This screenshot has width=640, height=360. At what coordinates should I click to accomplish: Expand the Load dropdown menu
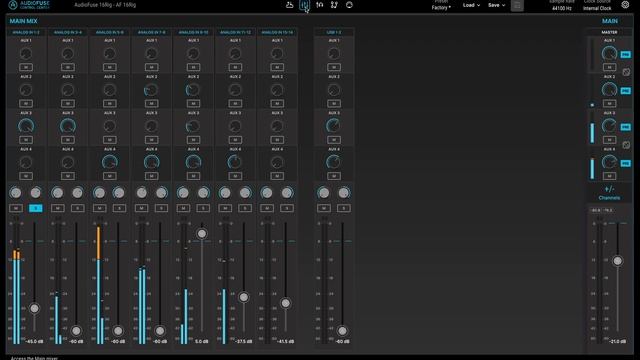[471, 5]
